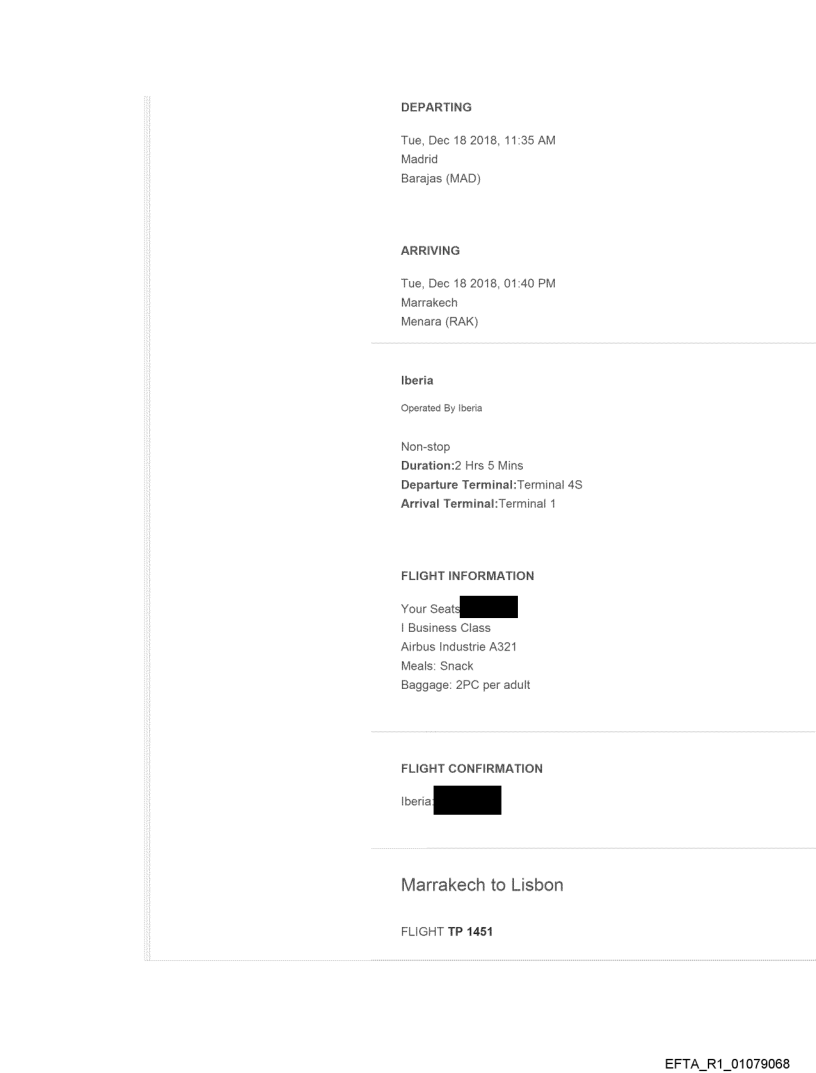Click the FLIGHT INFORMATION heading

point(467,576)
